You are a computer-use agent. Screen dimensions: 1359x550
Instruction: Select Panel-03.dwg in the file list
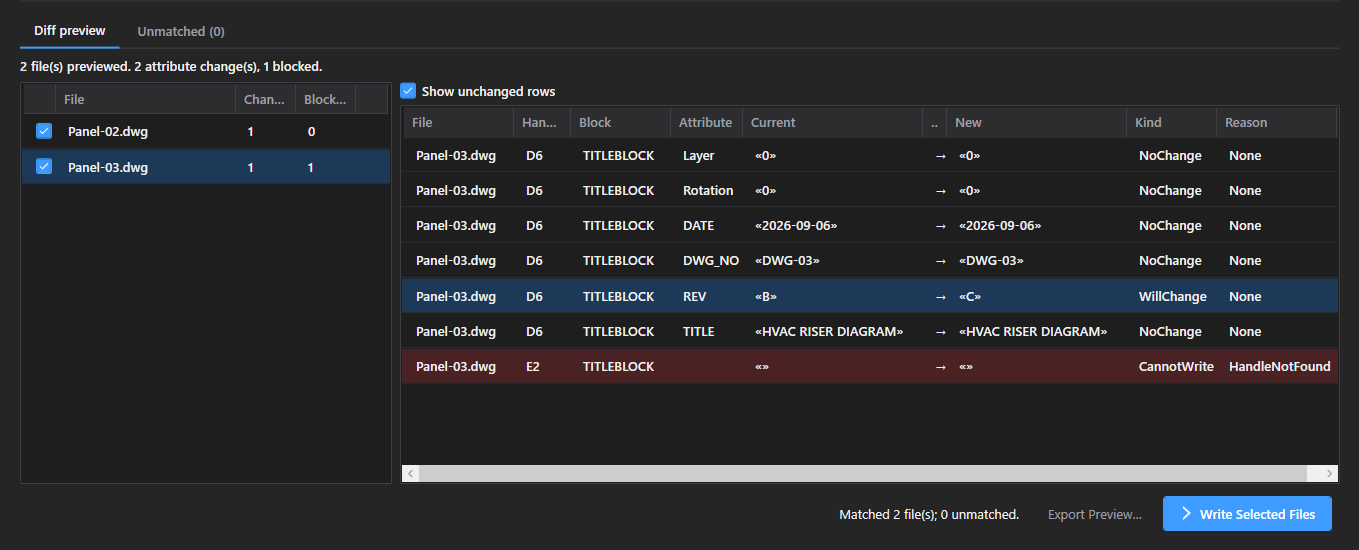pos(206,167)
